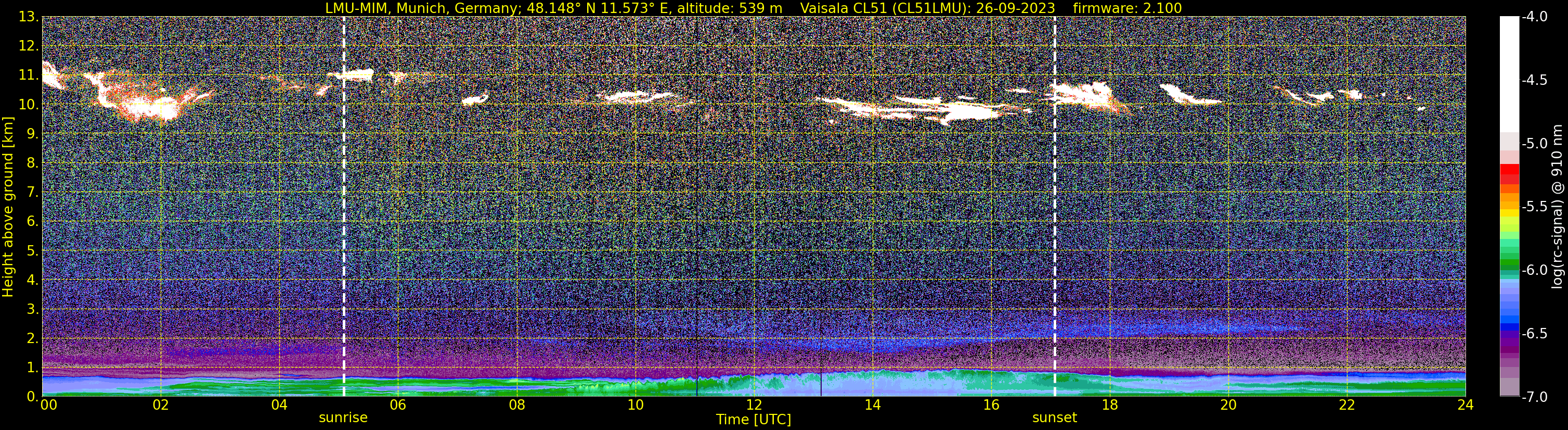Click the colorbar tick label '-7.0'
Screen dimensions: 1568x430
point(1534,397)
